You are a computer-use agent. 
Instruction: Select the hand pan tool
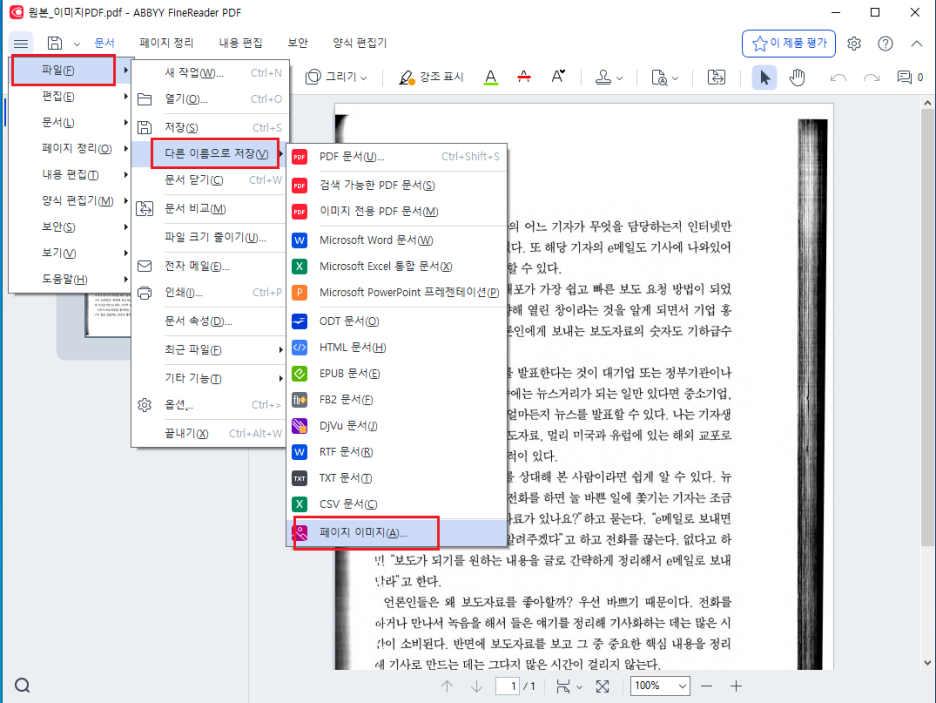pyautogui.click(x=798, y=78)
